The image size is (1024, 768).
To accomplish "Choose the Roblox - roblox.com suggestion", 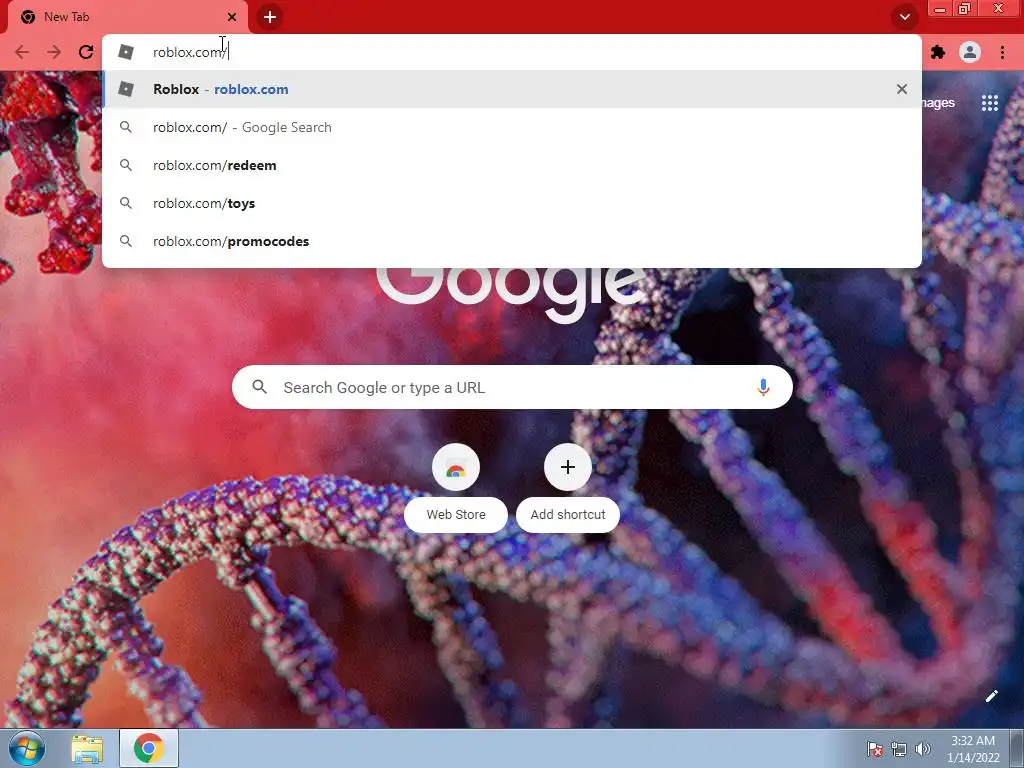I will click(x=512, y=89).
